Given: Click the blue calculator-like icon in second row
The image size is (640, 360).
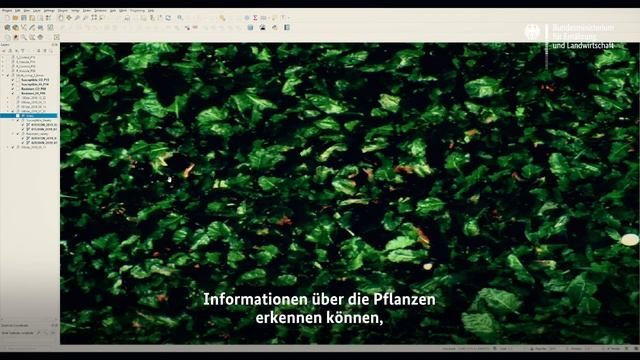Looking at the screenshot, I should point(250,27).
